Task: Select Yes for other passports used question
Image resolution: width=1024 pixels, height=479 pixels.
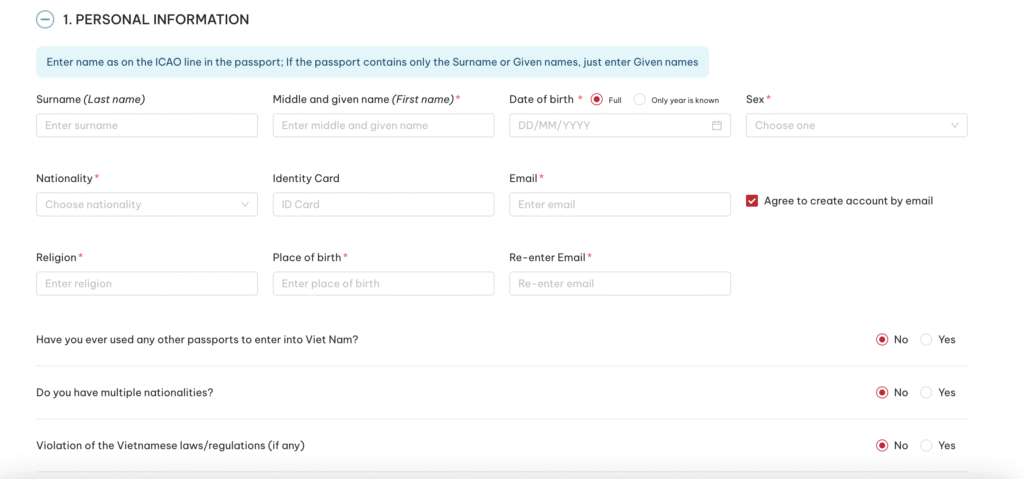Action: pos(926,340)
